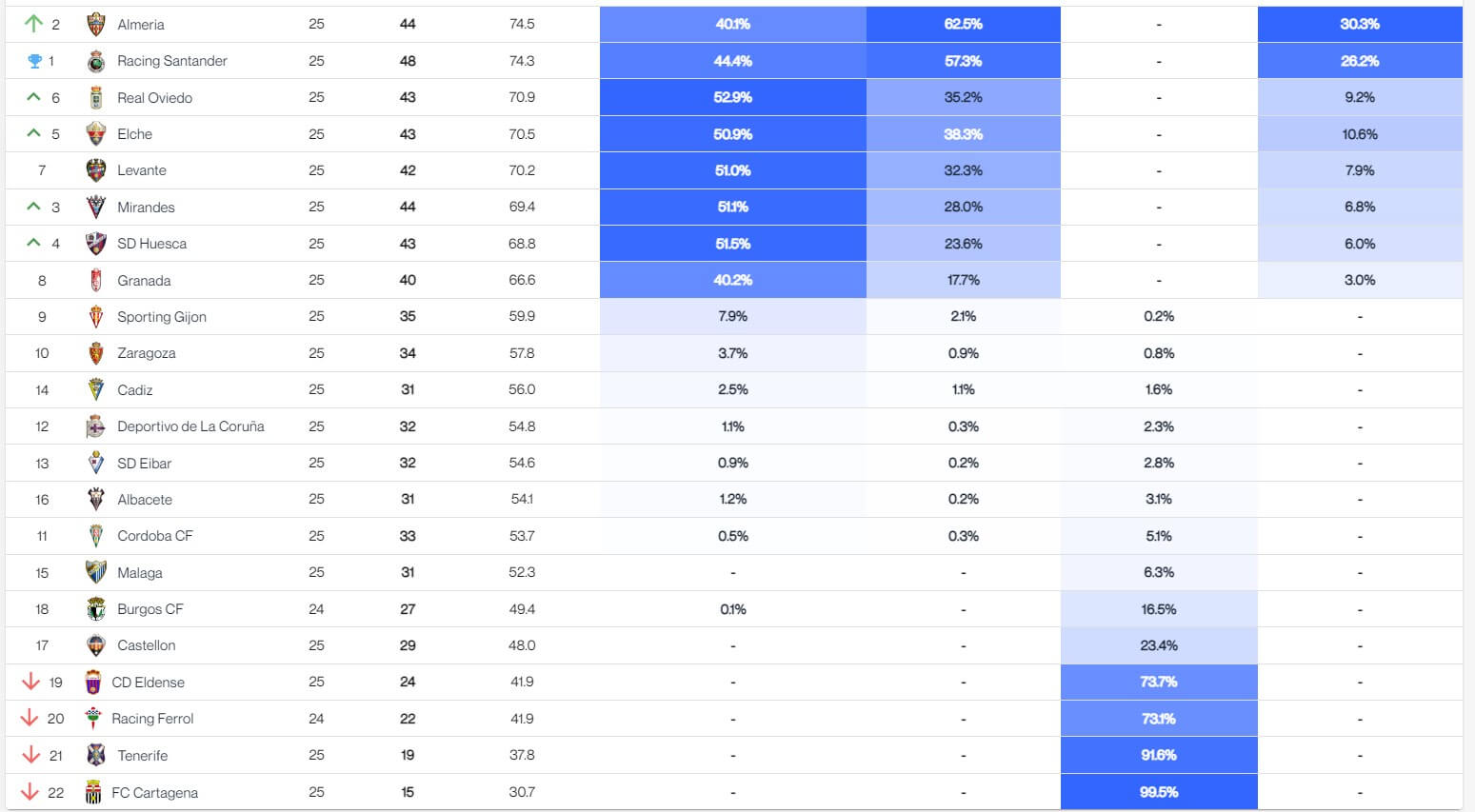
Task: Click the Real Oviedo crest icon
Action: click(95, 98)
